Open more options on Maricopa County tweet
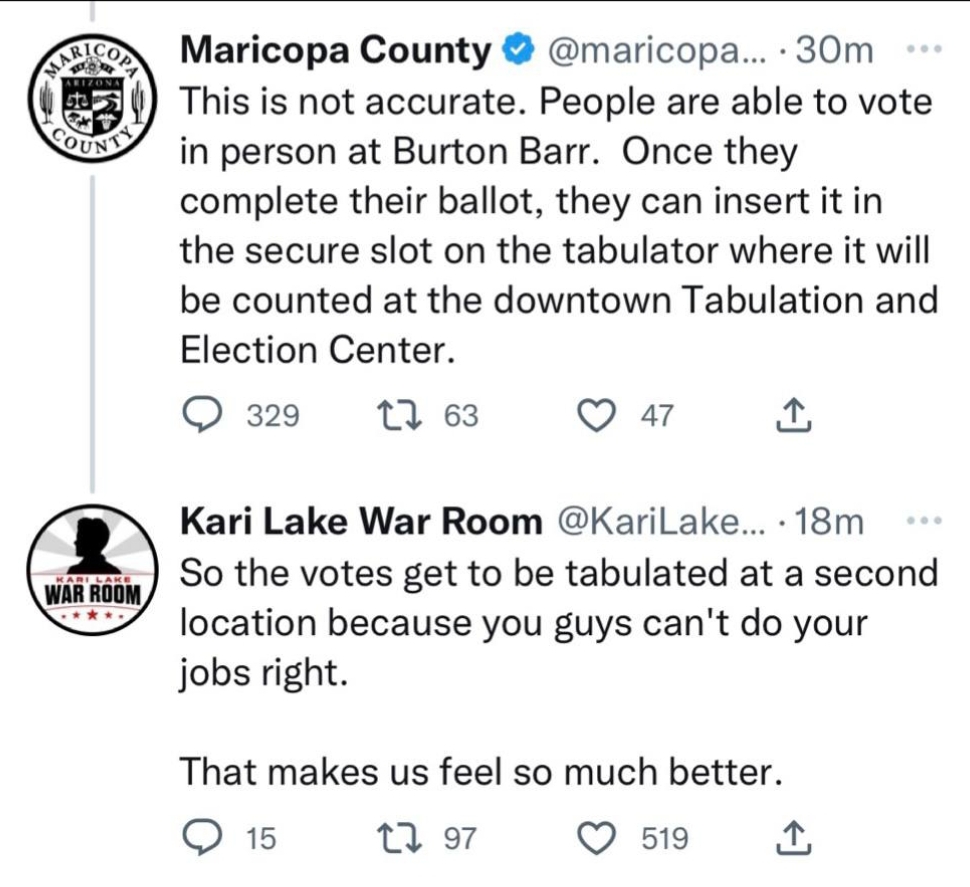This screenshot has width=970, height=887. [x=924, y=49]
